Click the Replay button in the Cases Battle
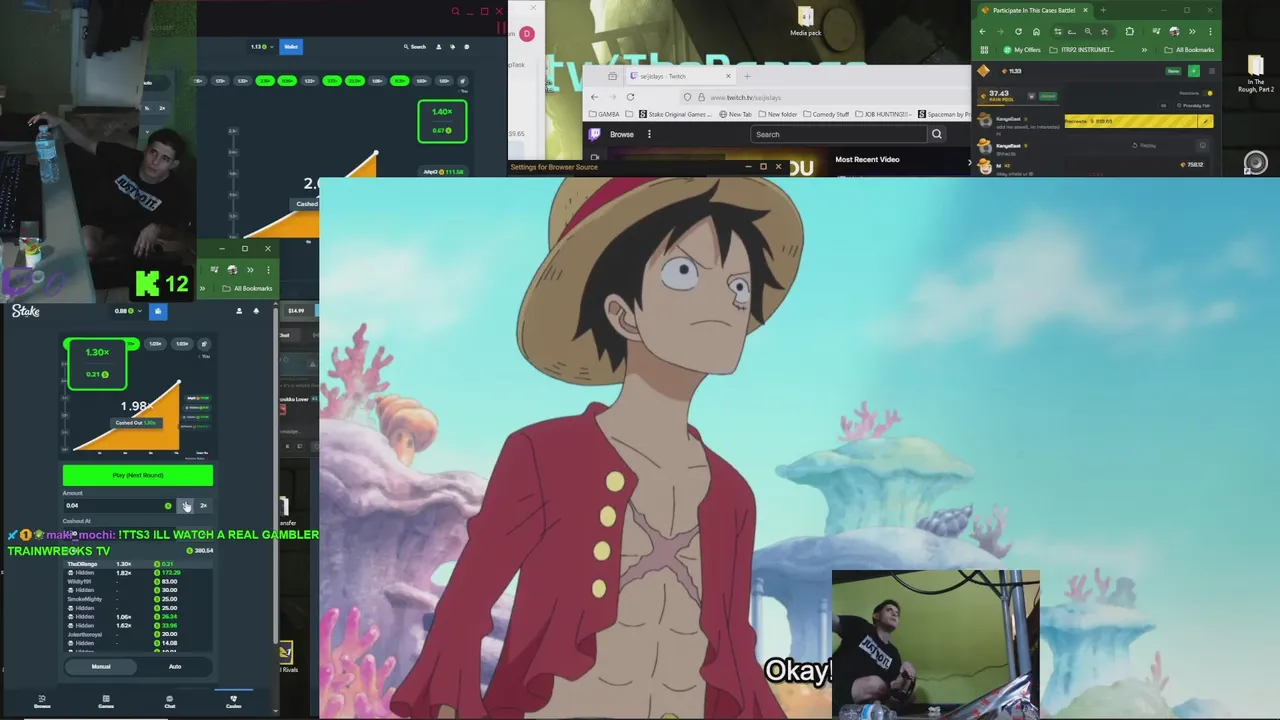Viewport: 1280px width, 720px height. coord(1145,145)
